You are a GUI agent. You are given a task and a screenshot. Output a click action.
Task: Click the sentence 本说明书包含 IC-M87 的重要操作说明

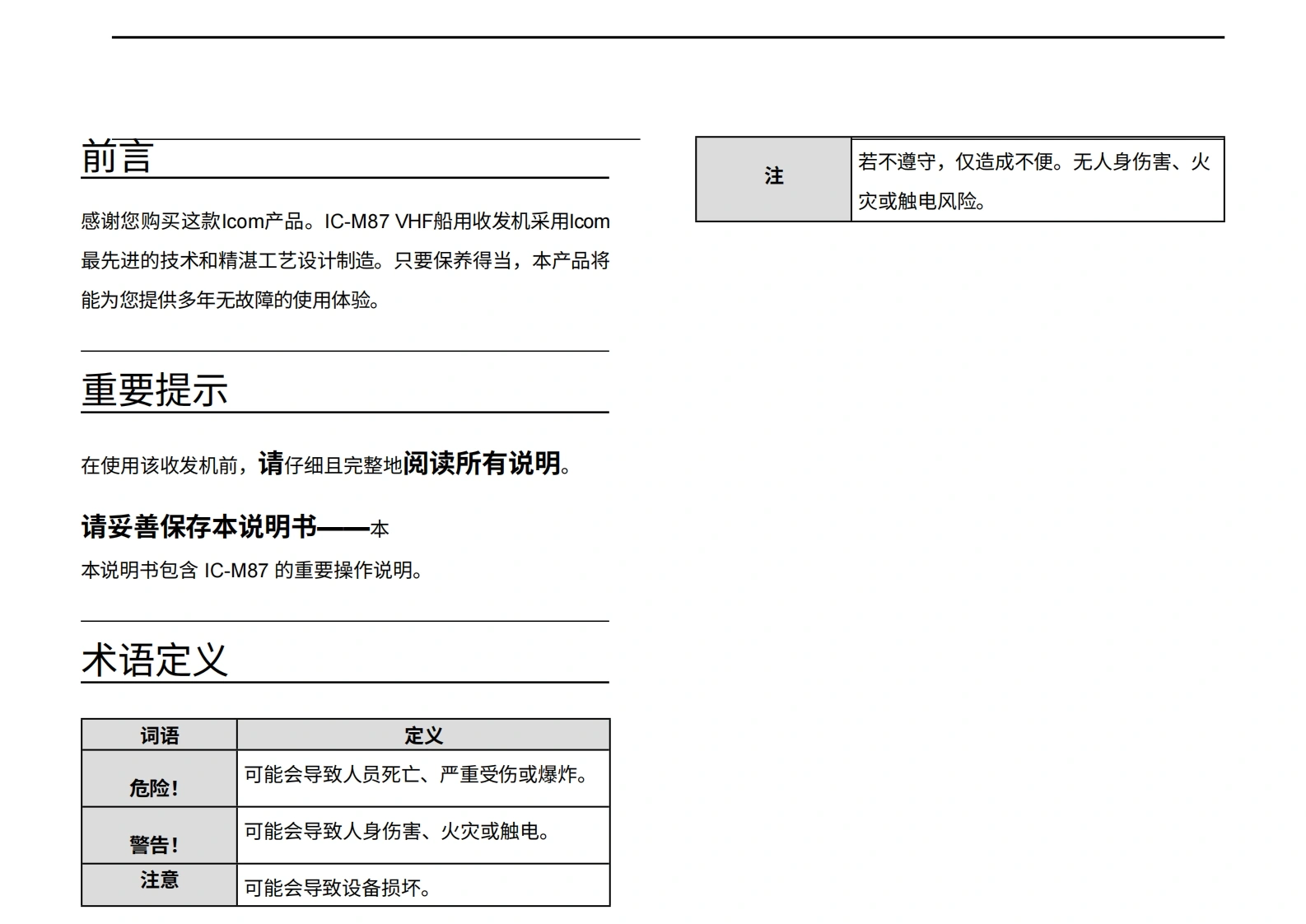(x=251, y=570)
